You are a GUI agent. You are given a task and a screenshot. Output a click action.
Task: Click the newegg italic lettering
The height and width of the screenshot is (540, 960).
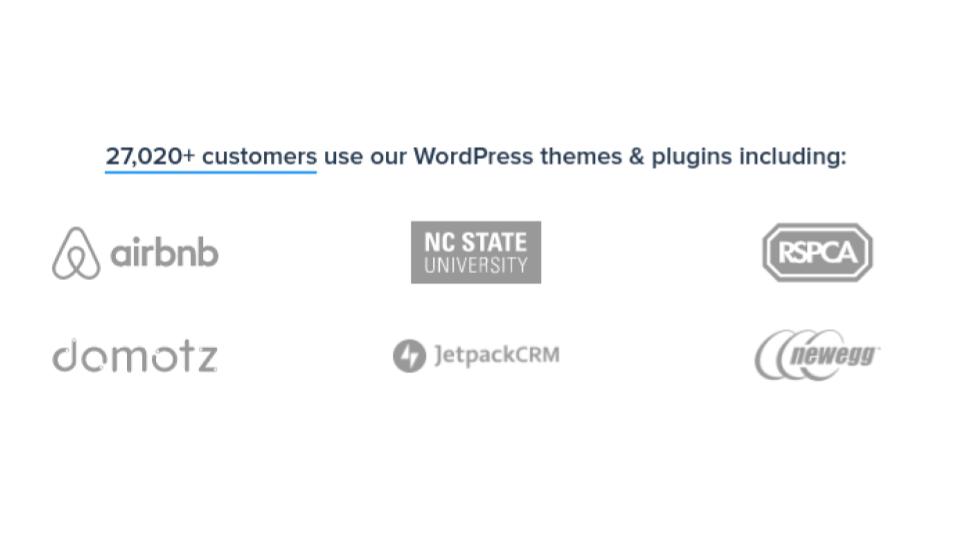pyautogui.click(x=833, y=355)
